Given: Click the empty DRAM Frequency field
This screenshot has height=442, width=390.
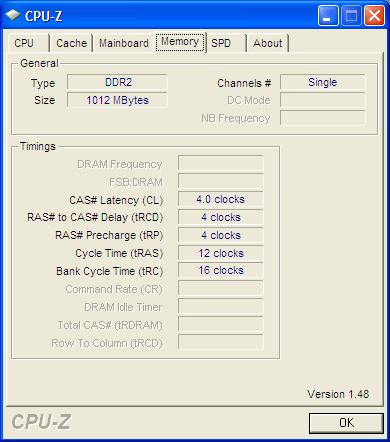Looking at the screenshot, I should coord(221,163).
